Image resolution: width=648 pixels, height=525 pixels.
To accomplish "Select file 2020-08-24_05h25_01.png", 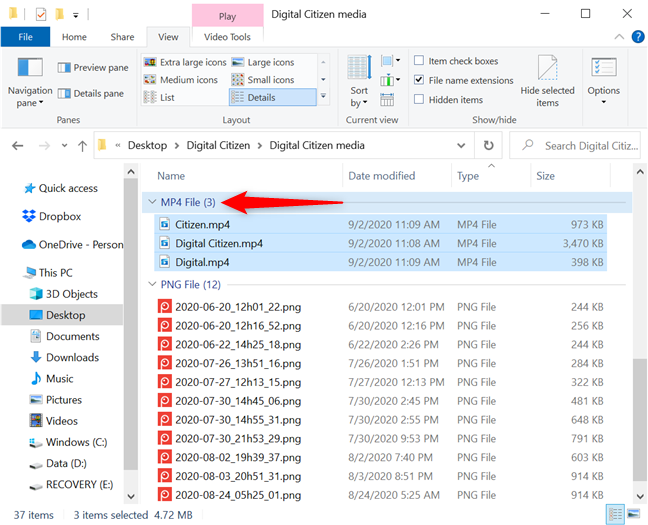I will click(x=380, y=495).
